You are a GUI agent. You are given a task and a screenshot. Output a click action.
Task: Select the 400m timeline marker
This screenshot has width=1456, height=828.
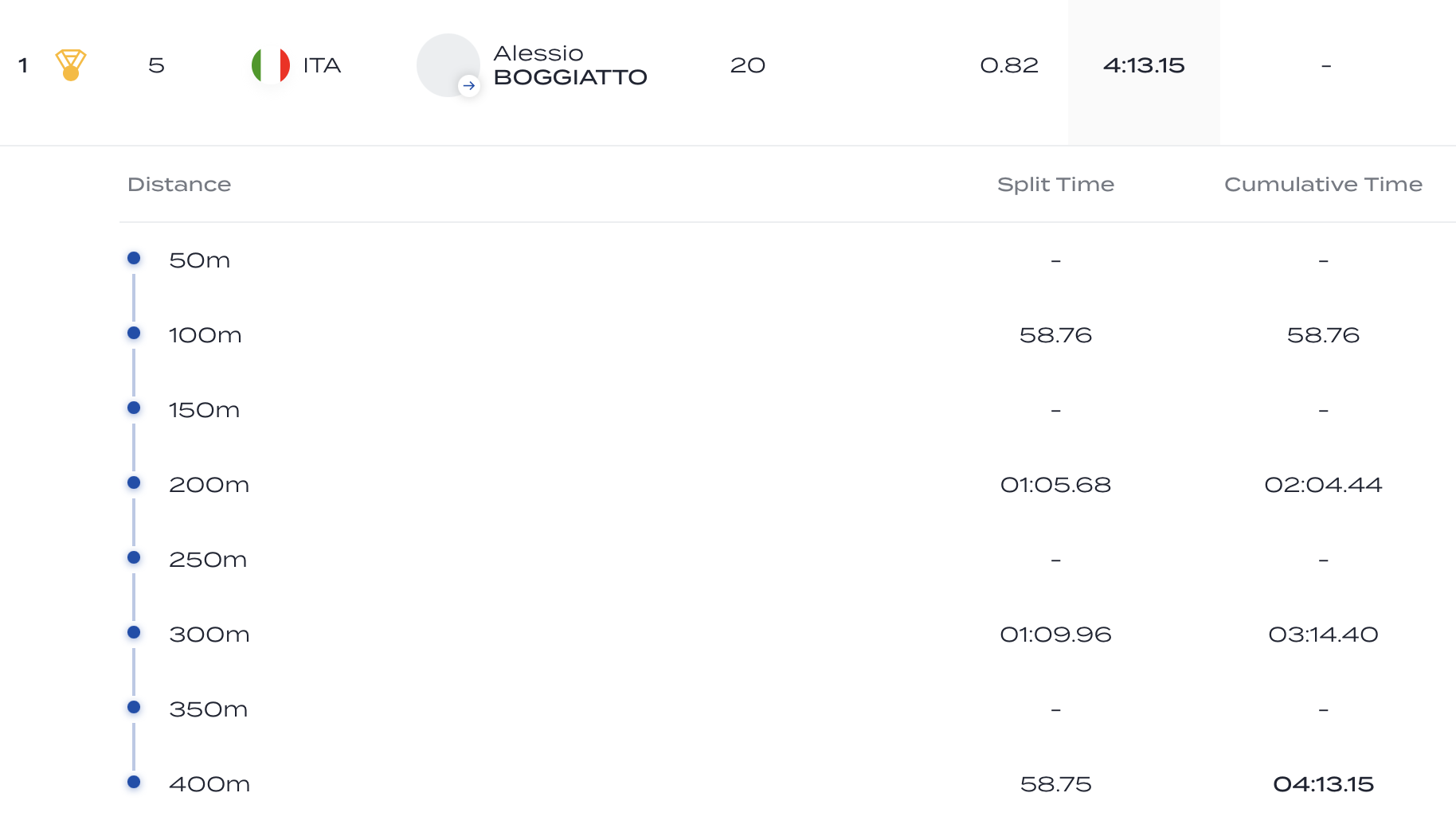pos(134,782)
